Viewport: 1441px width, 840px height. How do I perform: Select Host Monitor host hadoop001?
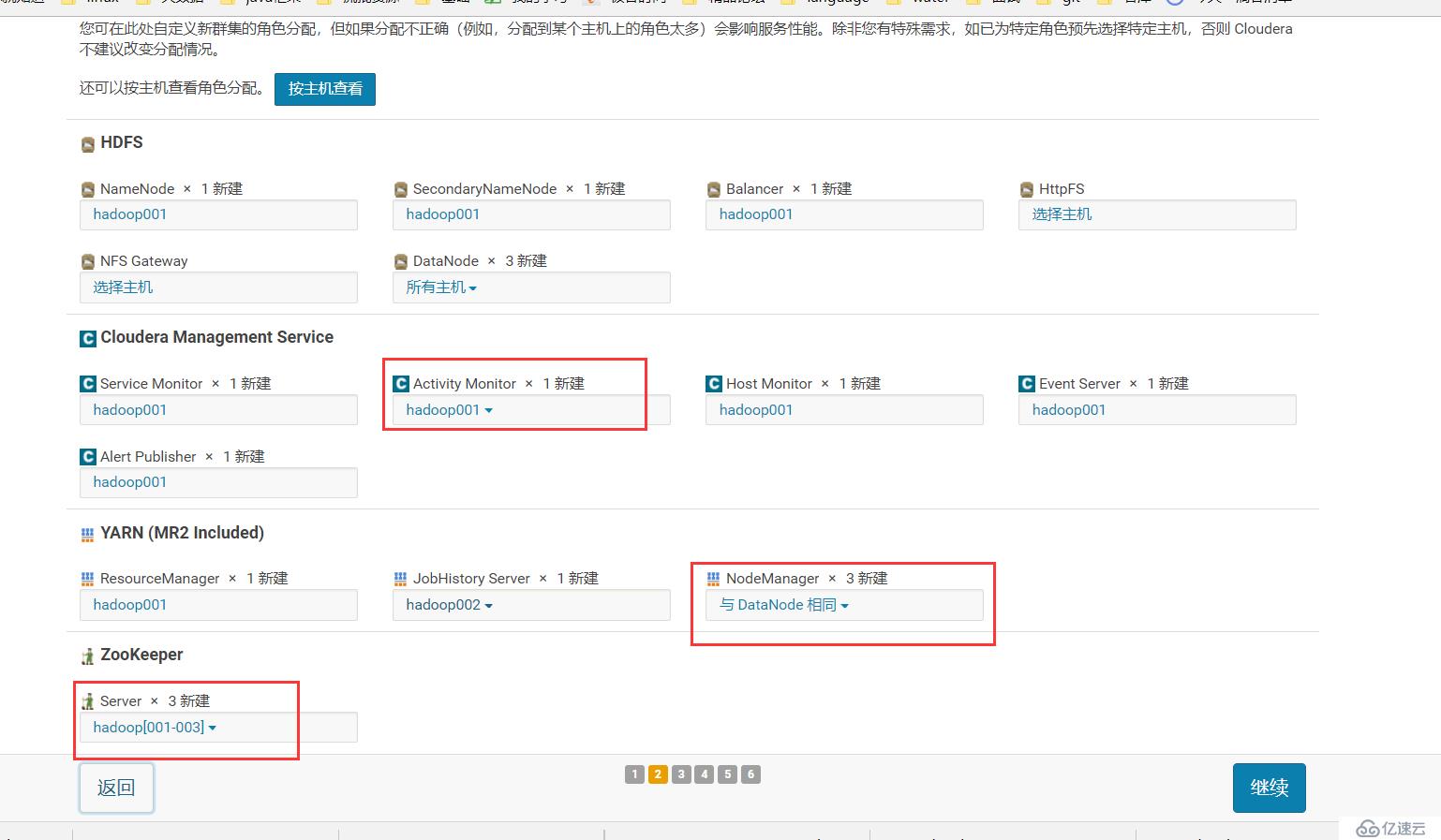pos(756,410)
